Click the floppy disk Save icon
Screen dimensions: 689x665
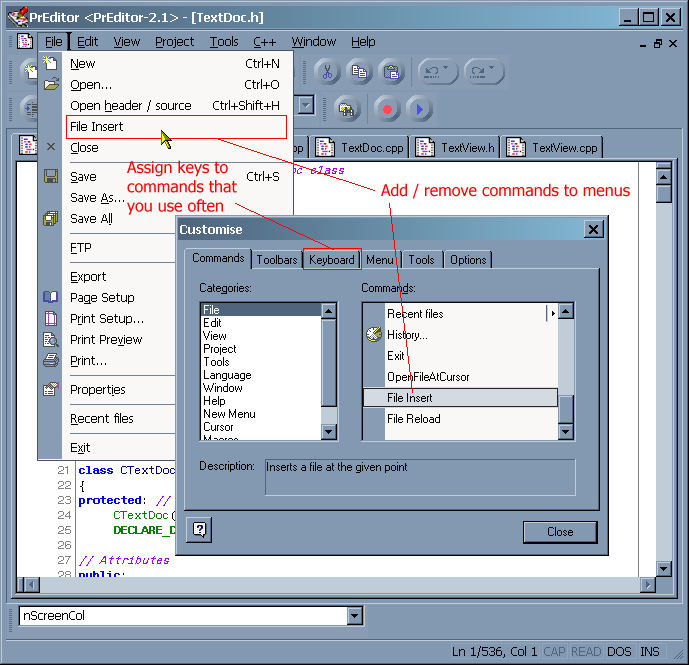(51, 176)
